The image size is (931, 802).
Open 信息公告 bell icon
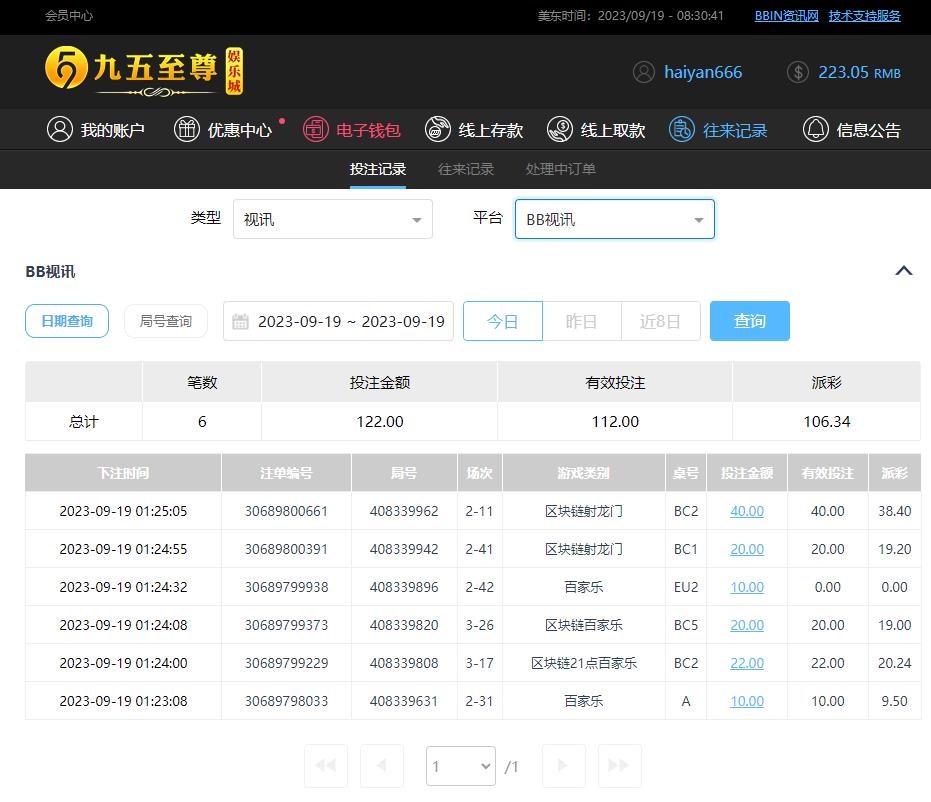(816, 129)
